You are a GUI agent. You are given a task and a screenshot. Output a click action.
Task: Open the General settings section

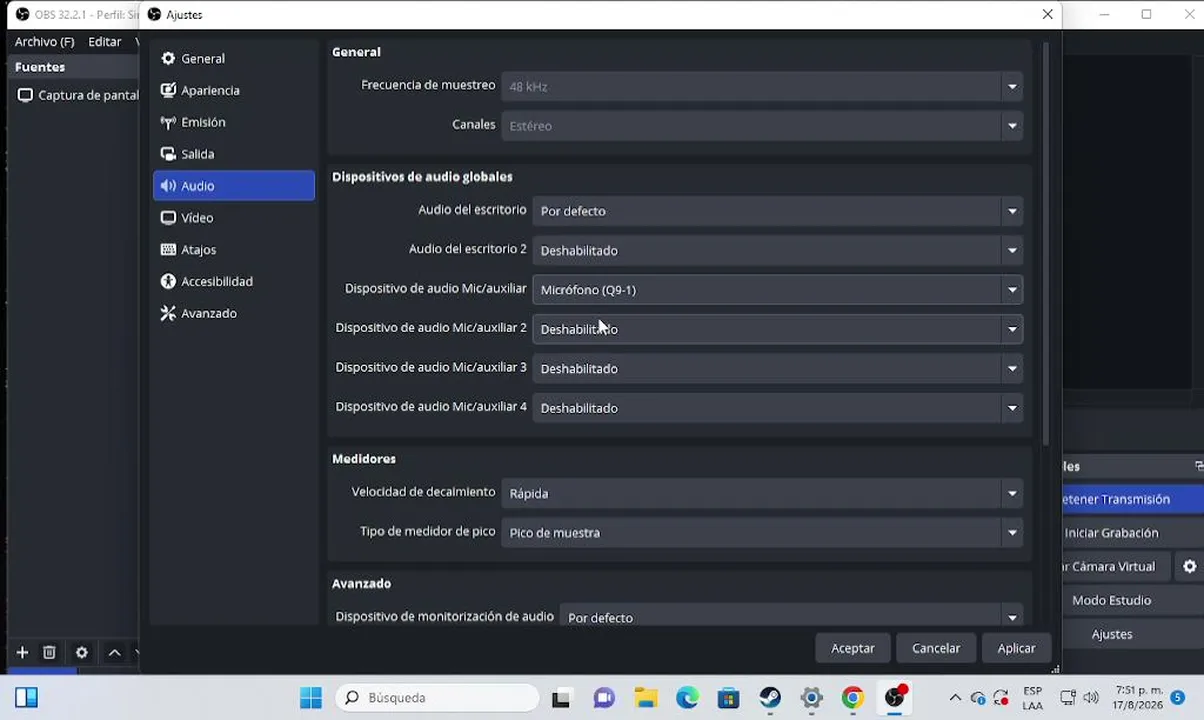click(234, 59)
